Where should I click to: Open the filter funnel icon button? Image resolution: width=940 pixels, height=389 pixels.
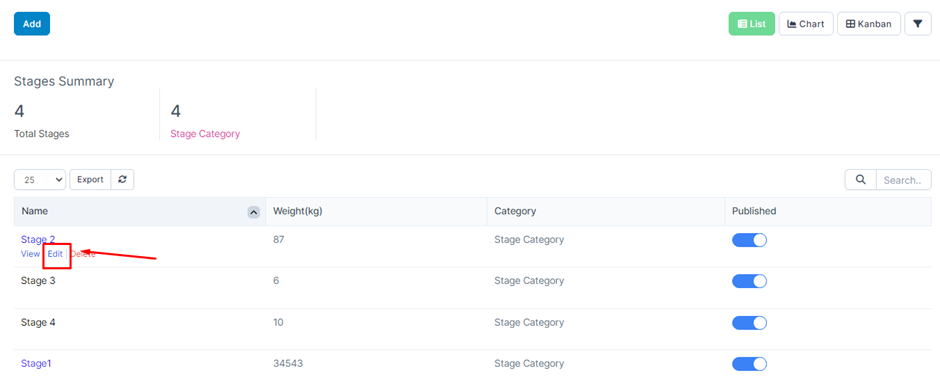pyautogui.click(x=917, y=24)
